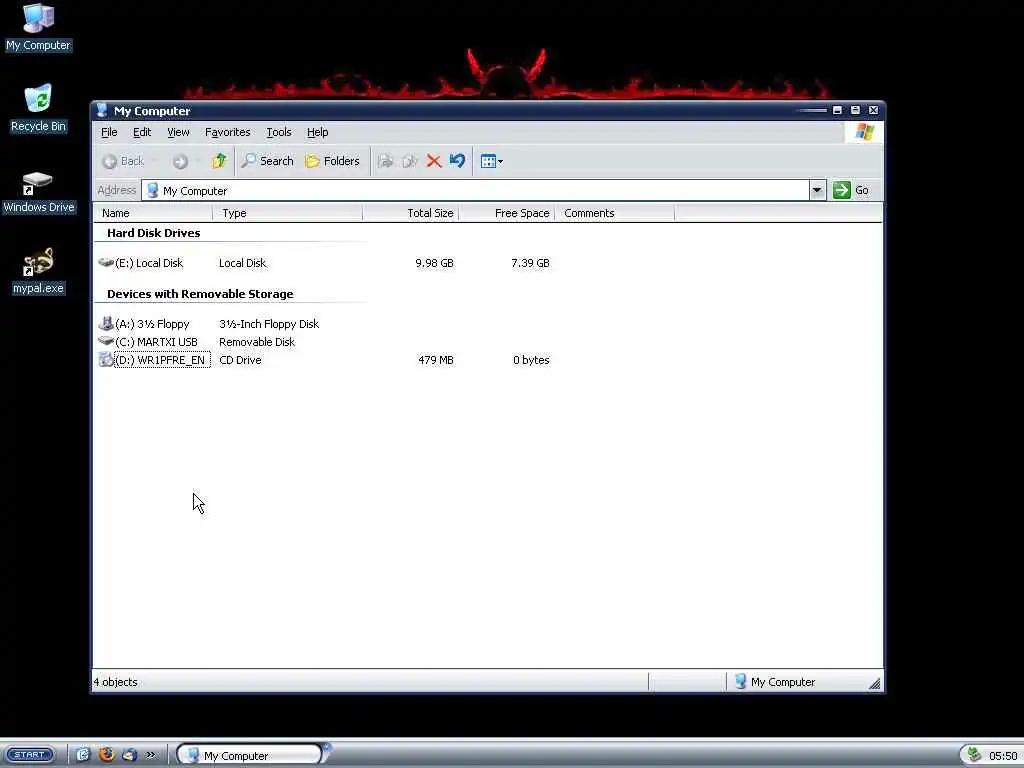Select the (E:) Local Disk drive icon
The image size is (1024, 768).
point(106,263)
